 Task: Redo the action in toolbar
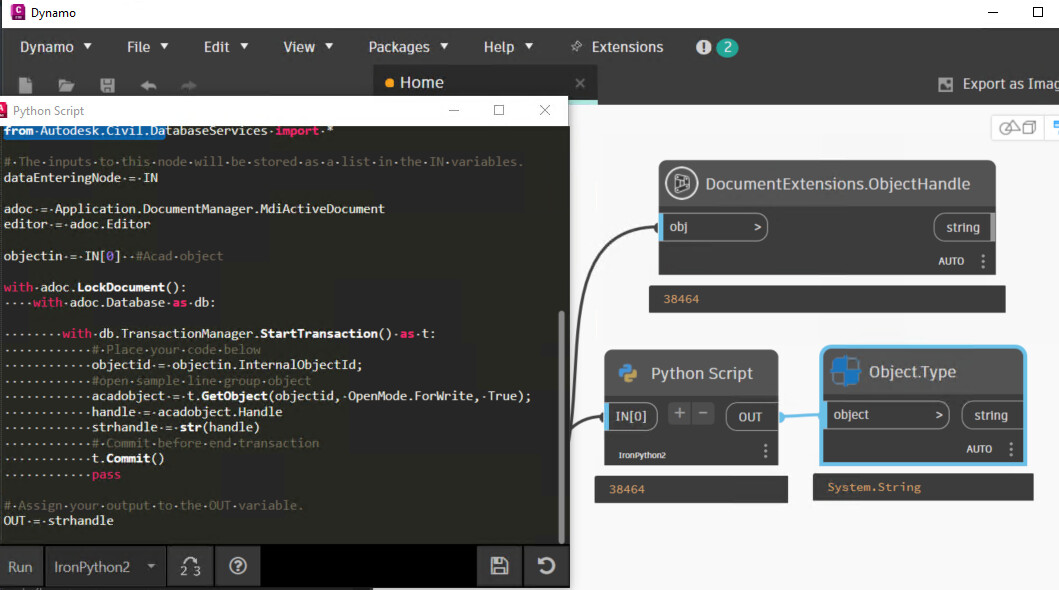pyautogui.click(x=189, y=85)
